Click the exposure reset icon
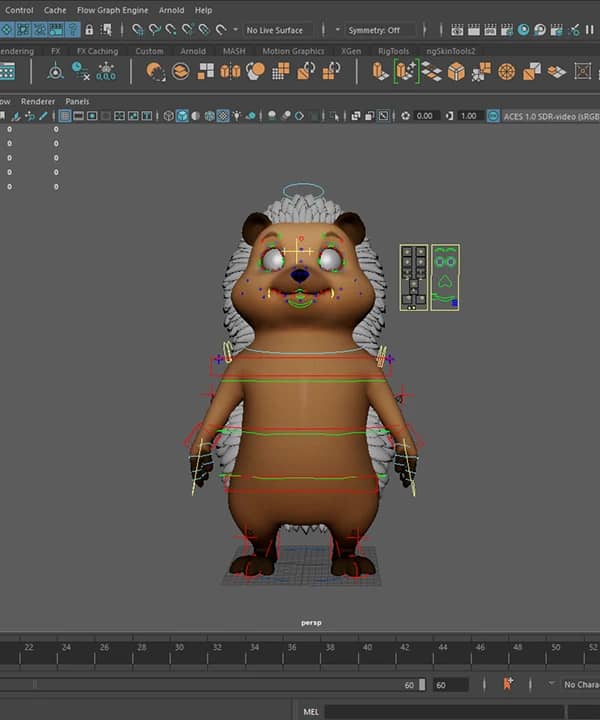 click(x=405, y=116)
